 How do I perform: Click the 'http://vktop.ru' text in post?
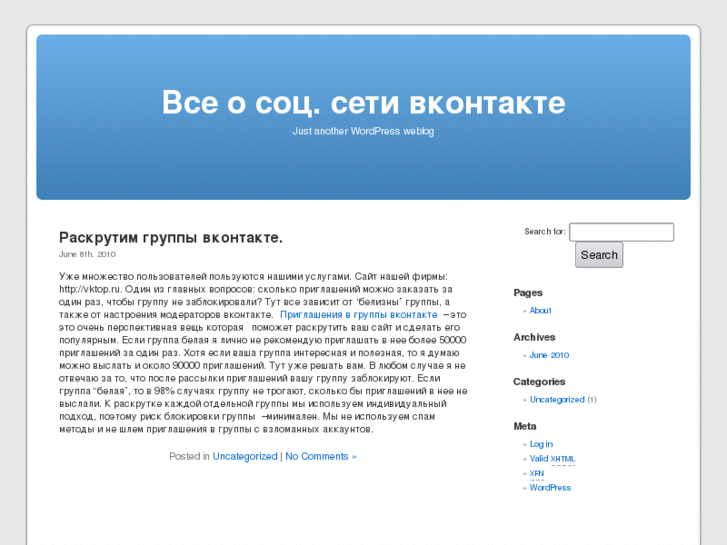pyautogui.click(x=90, y=289)
